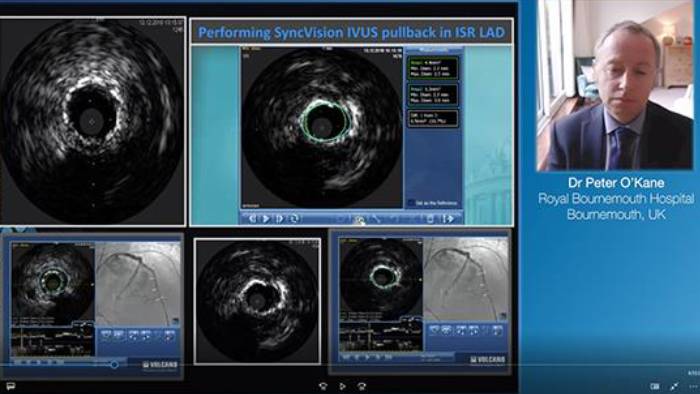Skip forward in the webinar video

362,386
